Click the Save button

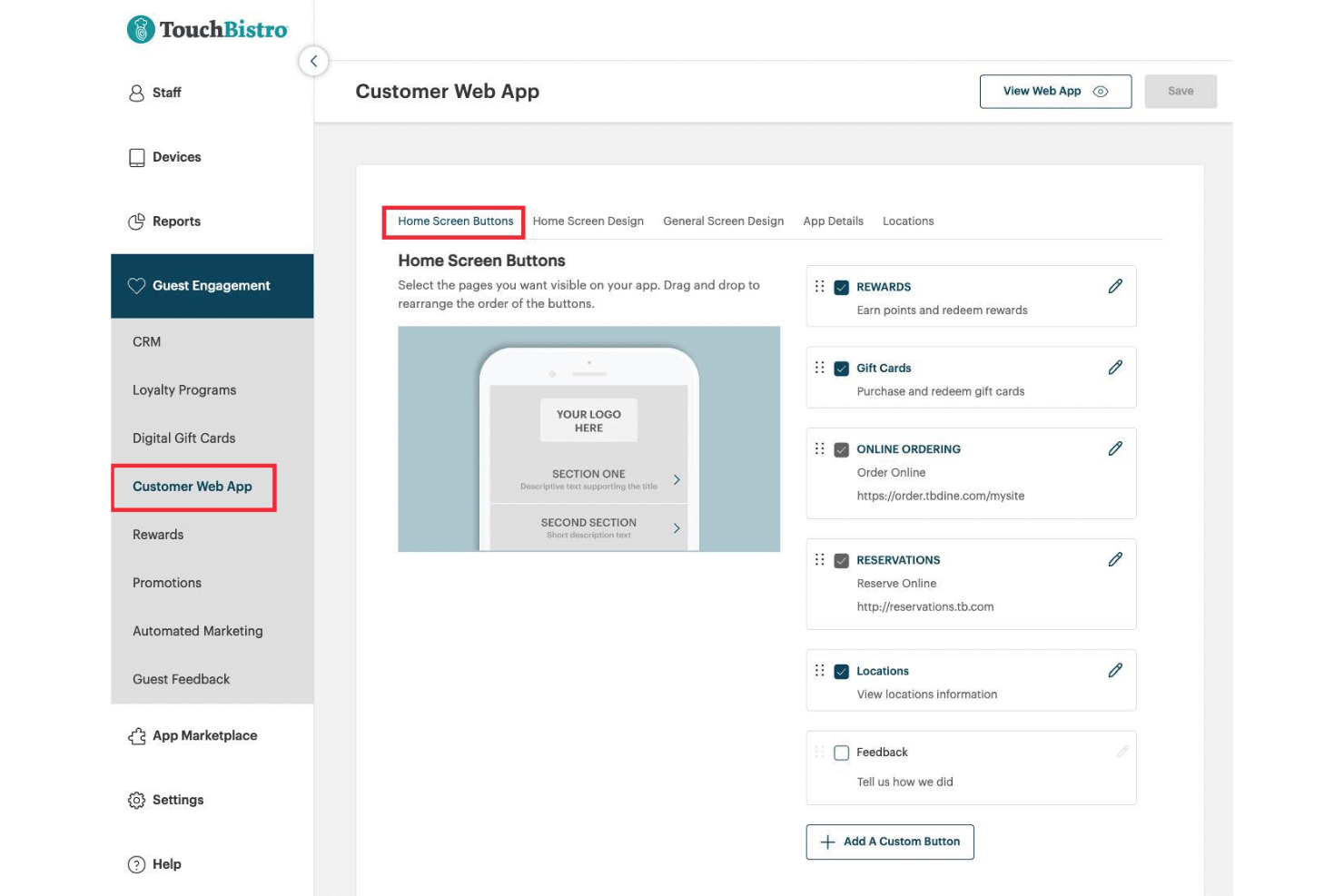pos(1180,92)
